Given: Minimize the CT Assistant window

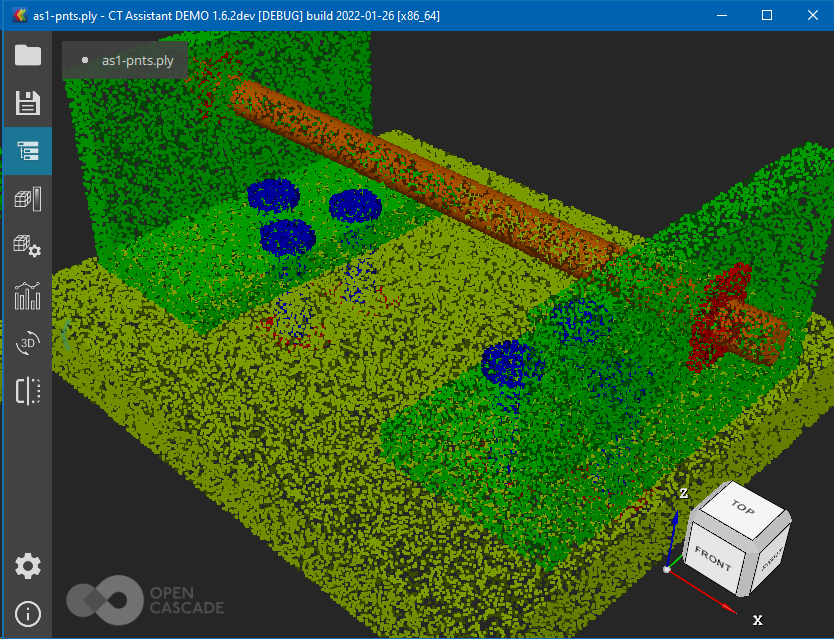Looking at the screenshot, I should 721,16.
